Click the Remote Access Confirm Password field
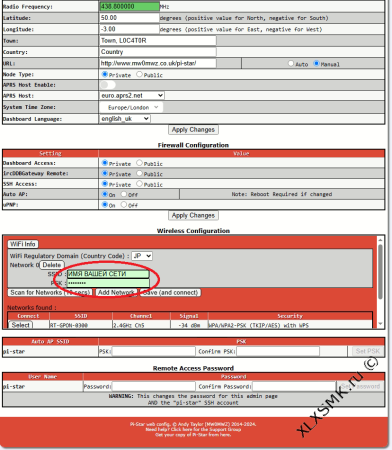 click(294, 386)
